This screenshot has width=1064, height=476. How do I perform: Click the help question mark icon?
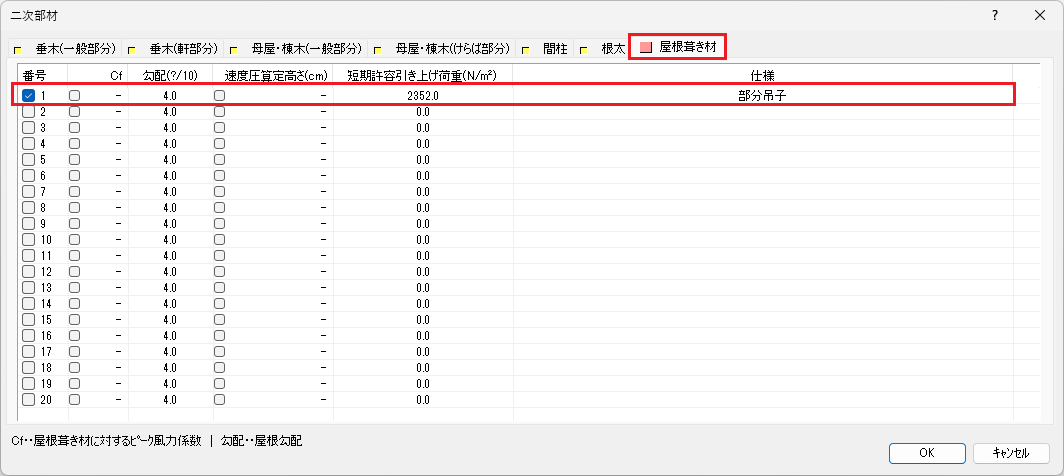995,16
